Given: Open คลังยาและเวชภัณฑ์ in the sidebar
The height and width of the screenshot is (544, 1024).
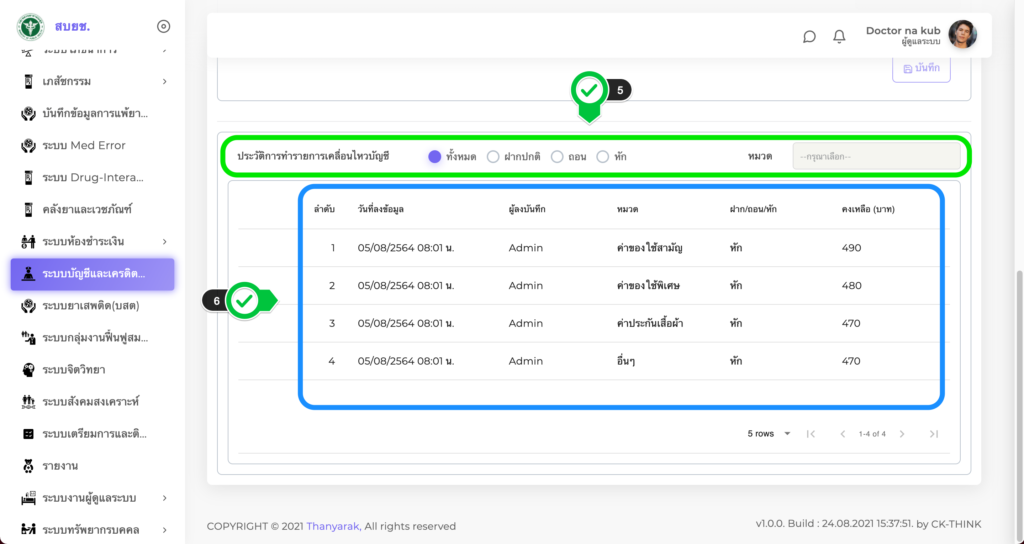Looking at the screenshot, I should coord(87,209).
